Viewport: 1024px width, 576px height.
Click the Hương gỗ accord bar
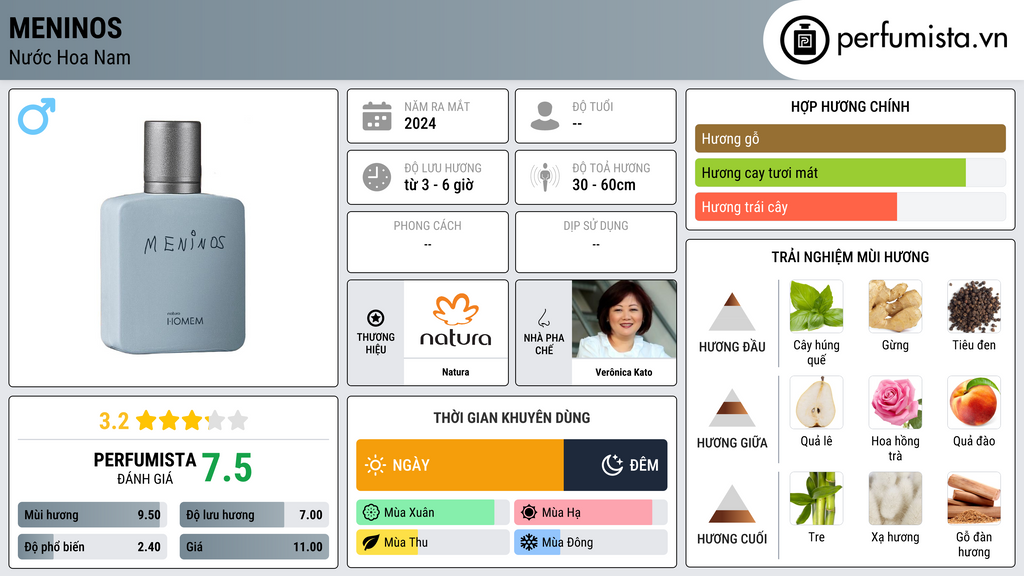pyautogui.click(x=850, y=138)
